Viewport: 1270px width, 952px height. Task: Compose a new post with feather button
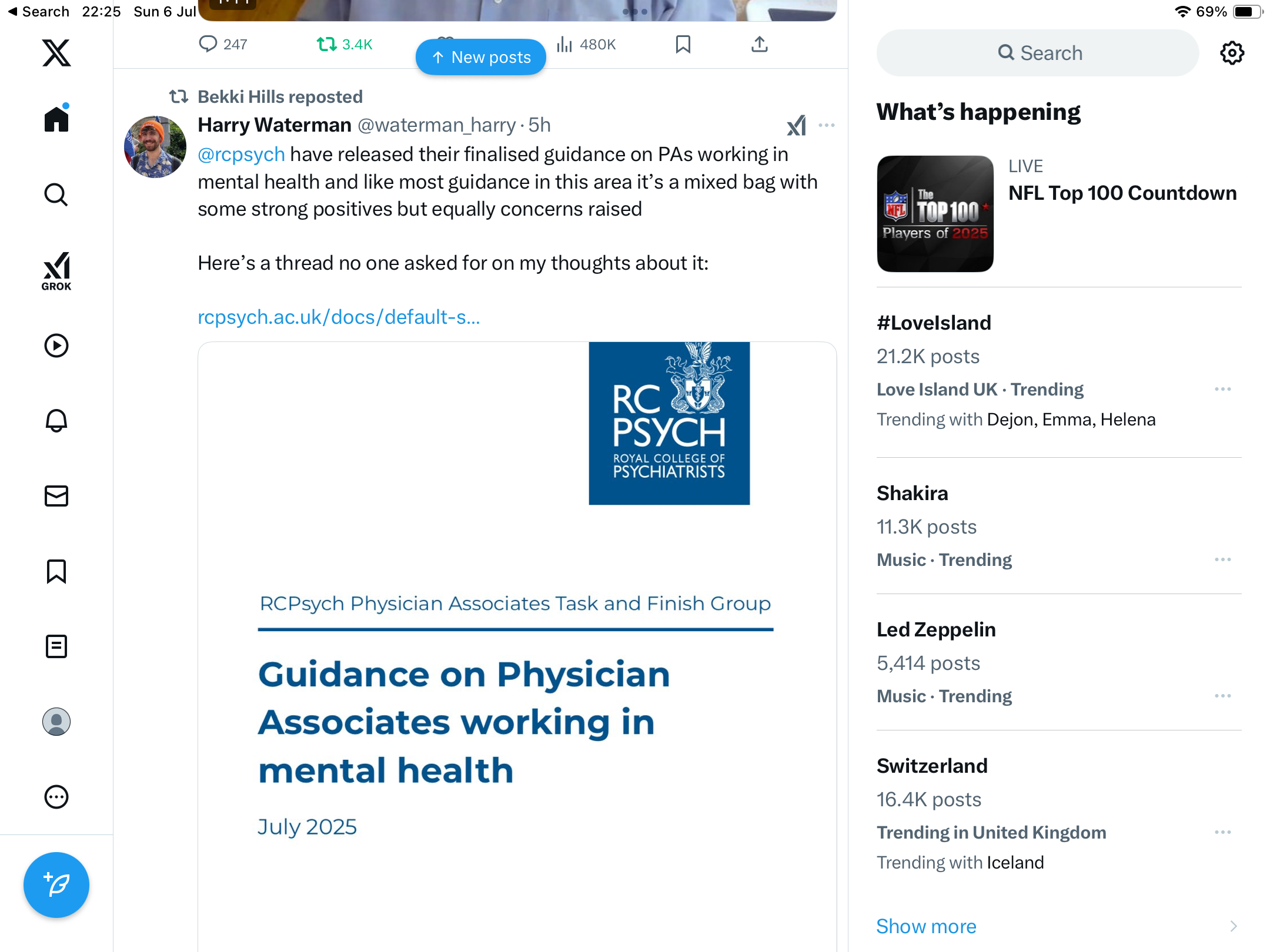56,885
